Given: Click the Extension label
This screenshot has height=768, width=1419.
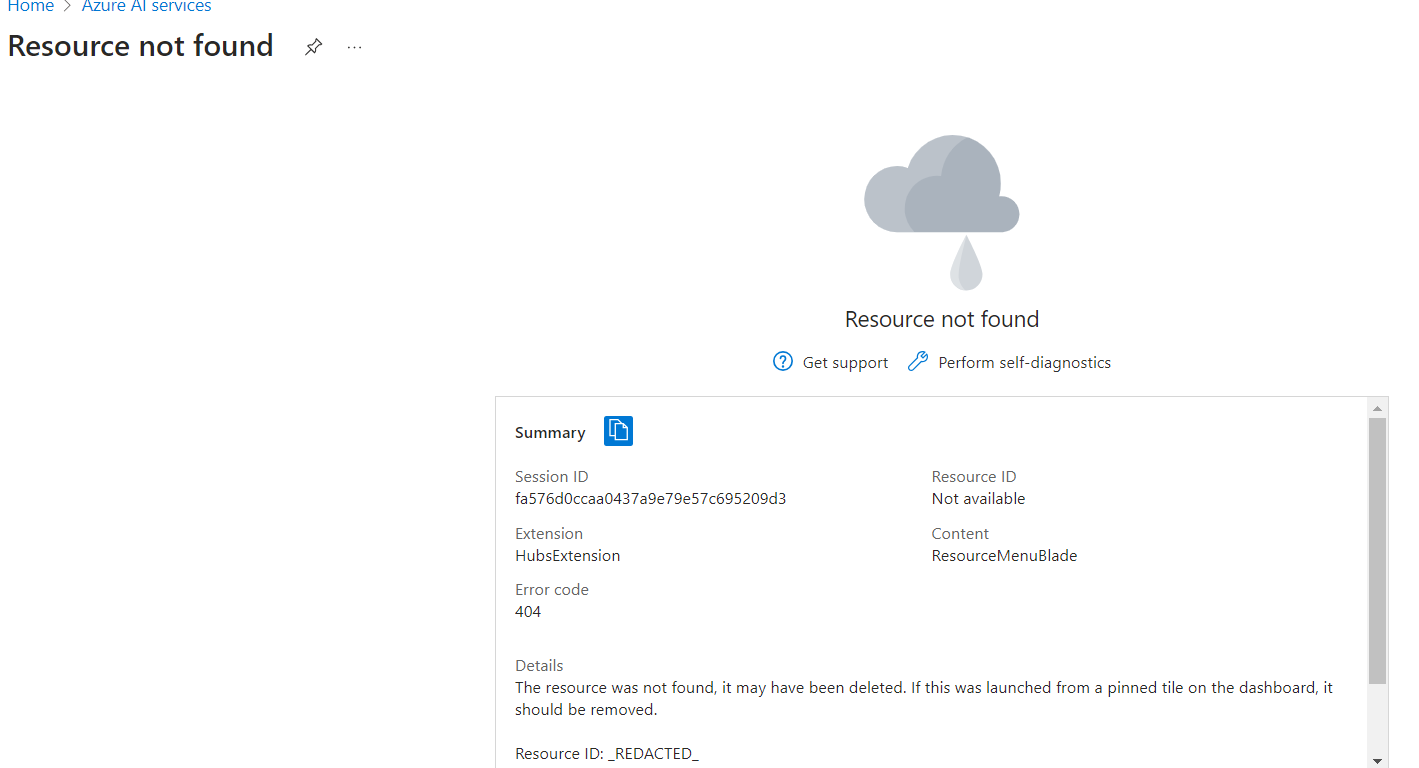Looking at the screenshot, I should [549, 534].
